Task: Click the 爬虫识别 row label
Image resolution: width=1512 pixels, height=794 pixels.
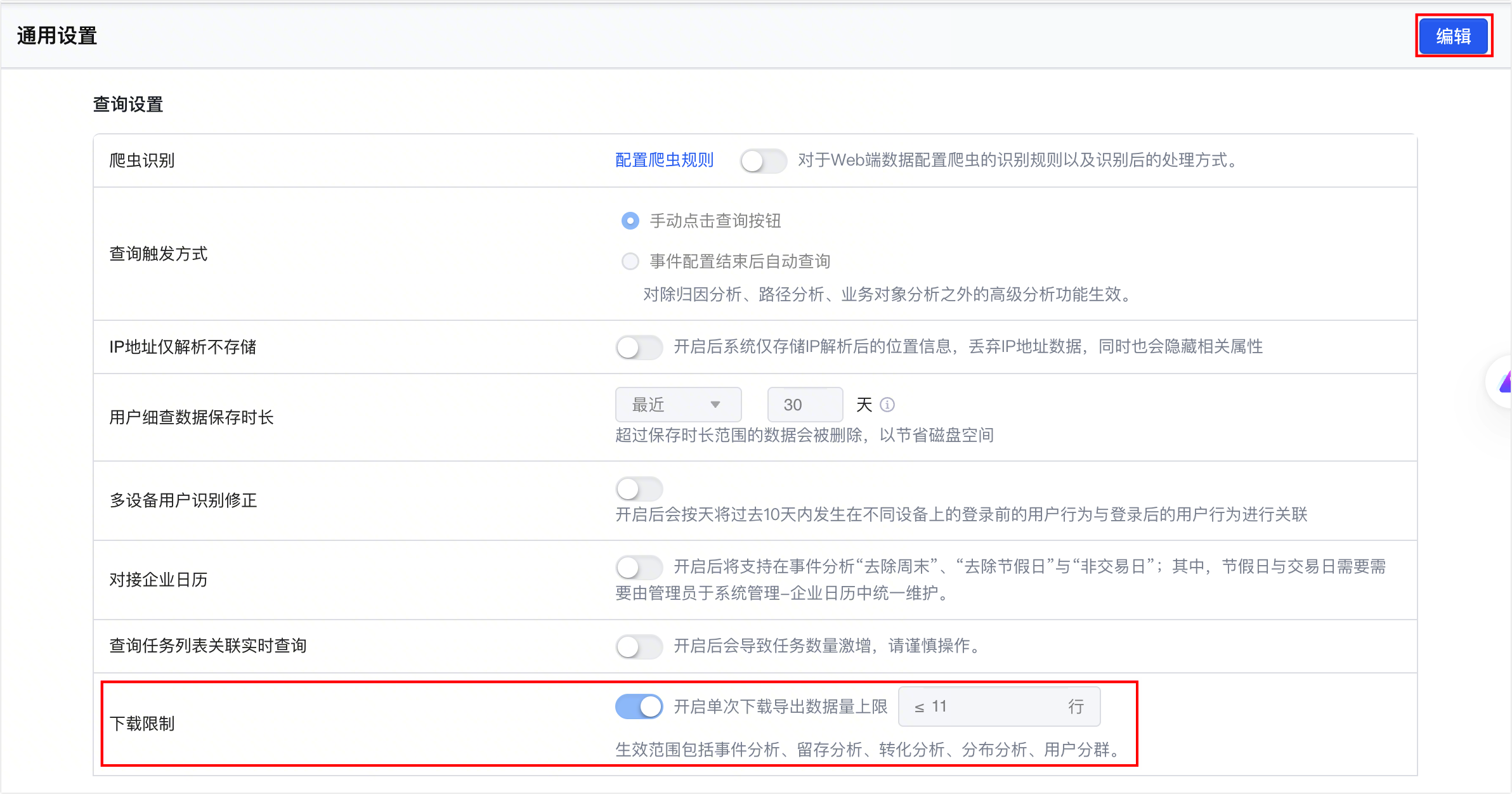Action: coord(142,160)
